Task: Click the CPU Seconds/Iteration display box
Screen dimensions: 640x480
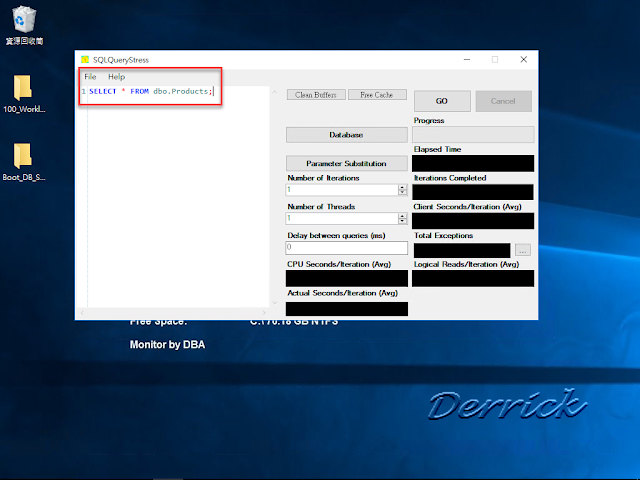Action: point(347,278)
